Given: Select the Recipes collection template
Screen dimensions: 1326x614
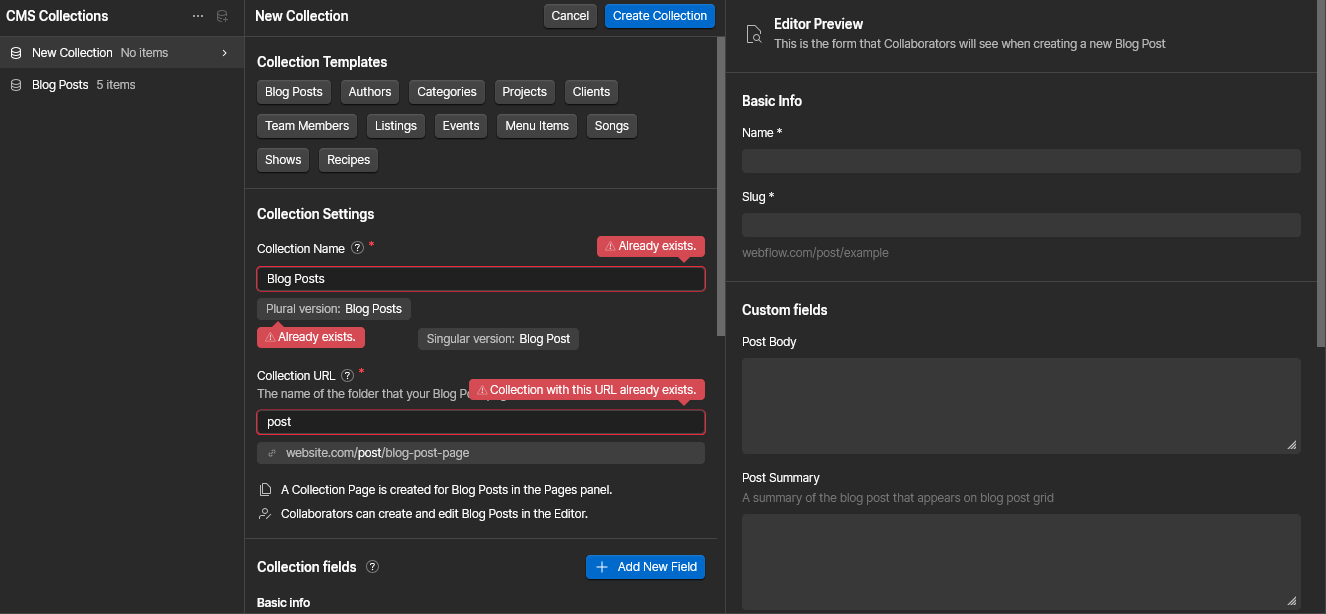Looking at the screenshot, I should click(x=348, y=160).
